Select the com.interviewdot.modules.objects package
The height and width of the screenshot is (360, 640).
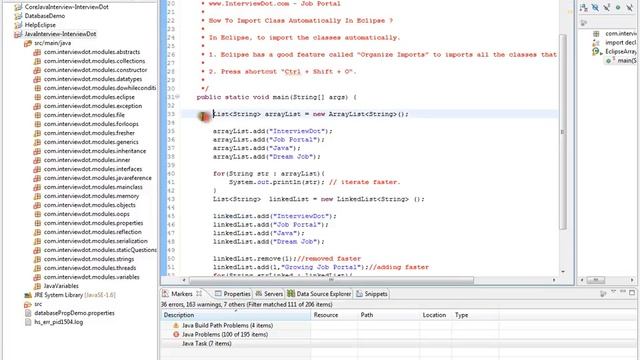pyautogui.click(x=89, y=204)
